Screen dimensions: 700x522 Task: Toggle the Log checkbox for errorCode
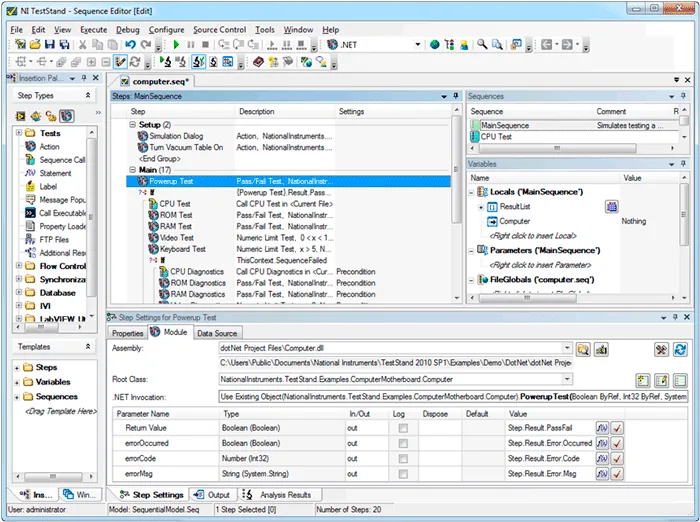[403, 458]
